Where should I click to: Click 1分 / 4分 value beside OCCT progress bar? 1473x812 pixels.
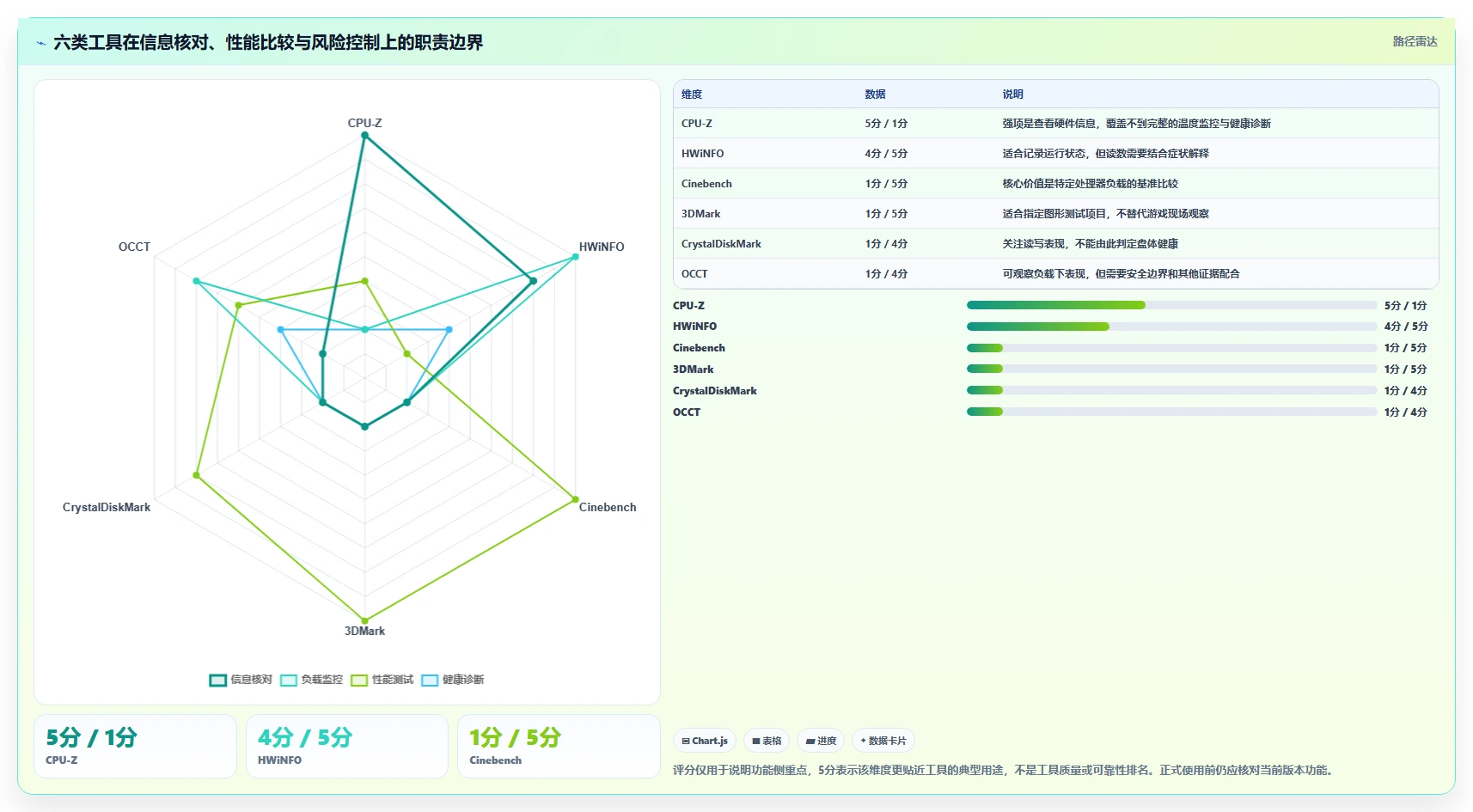pyautogui.click(x=1405, y=412)
